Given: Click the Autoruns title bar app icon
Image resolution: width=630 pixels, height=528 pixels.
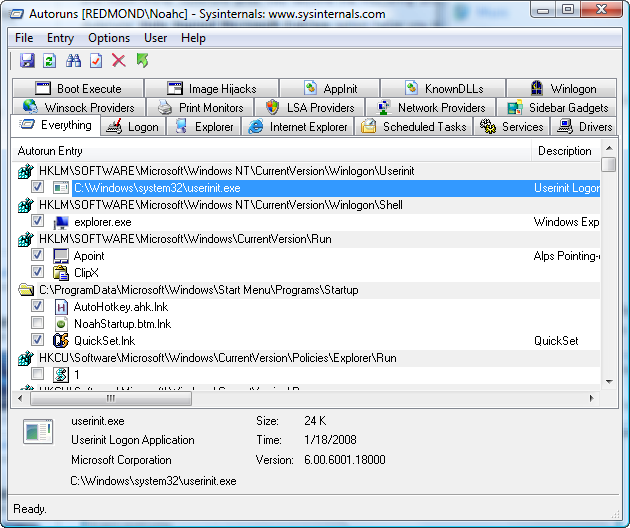Looking at the screenshot, I should (16, 14).
